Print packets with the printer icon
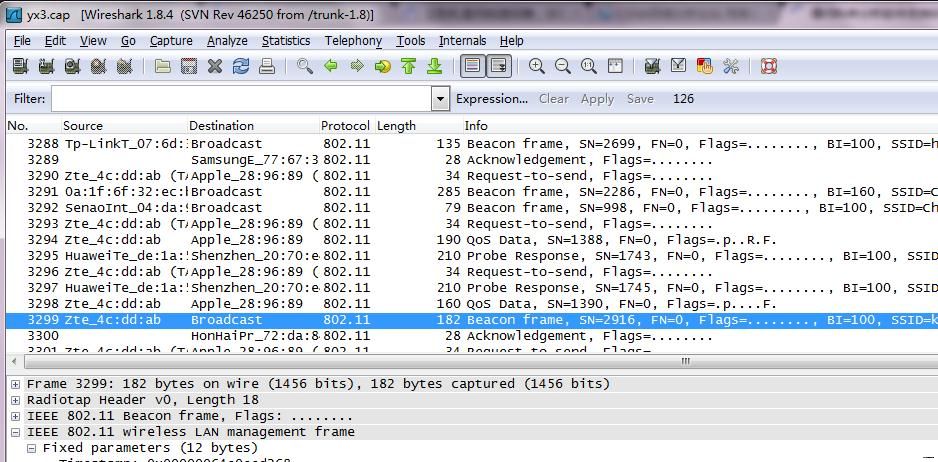This screenshot has height=462, width=938. (x=267, y=66)
